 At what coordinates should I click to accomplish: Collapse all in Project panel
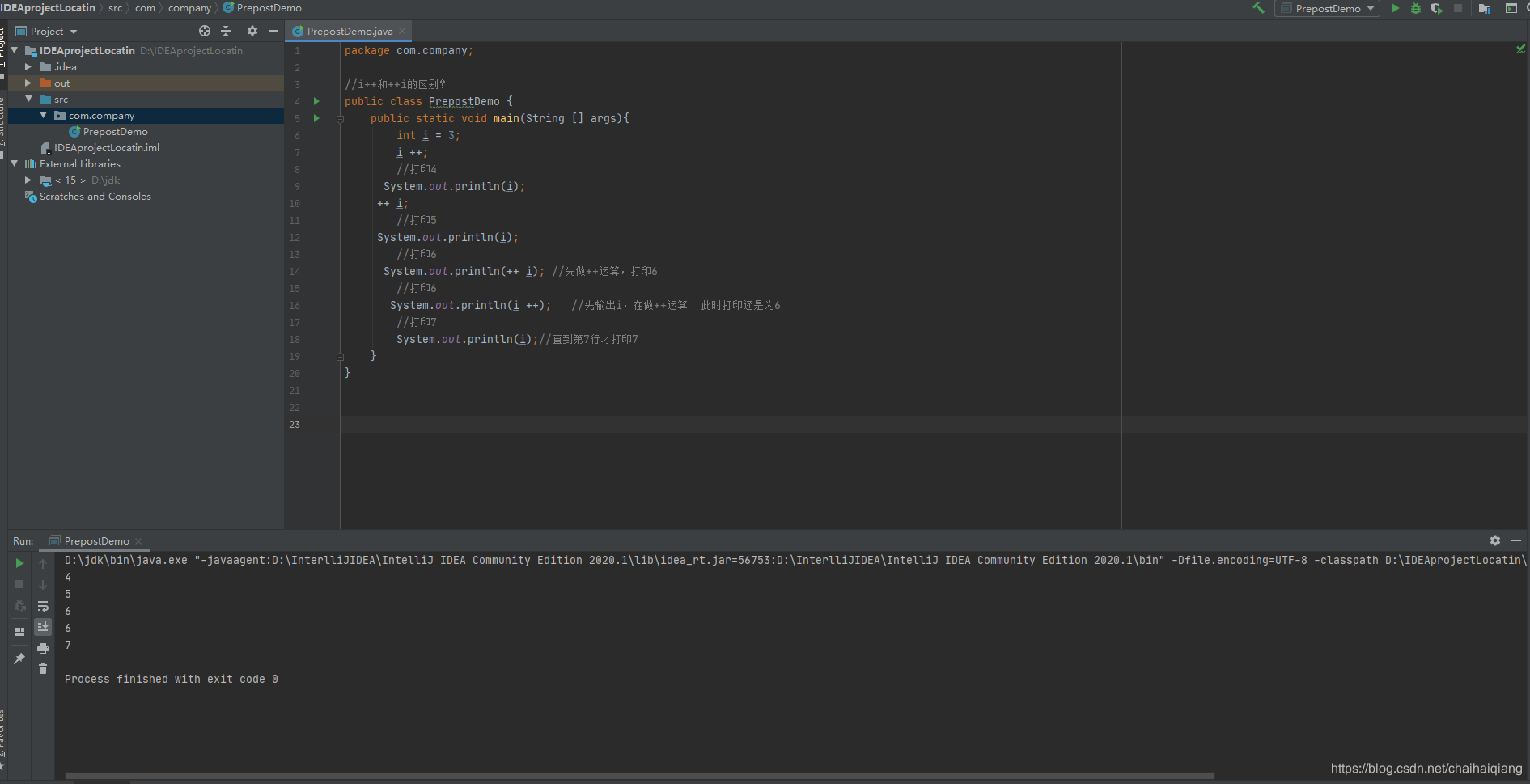coord(226,31)
